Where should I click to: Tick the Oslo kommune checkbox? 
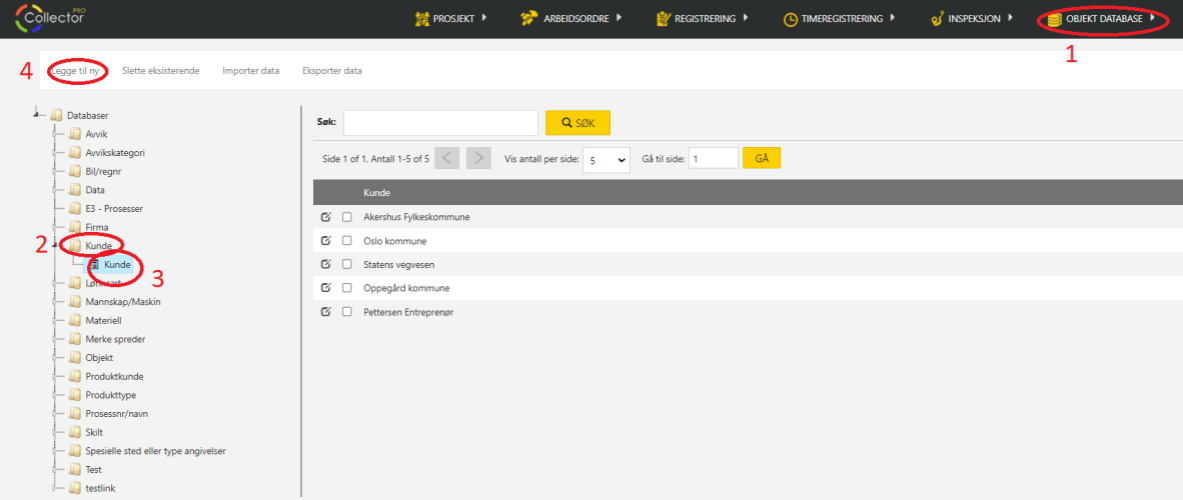click(347, 241)
